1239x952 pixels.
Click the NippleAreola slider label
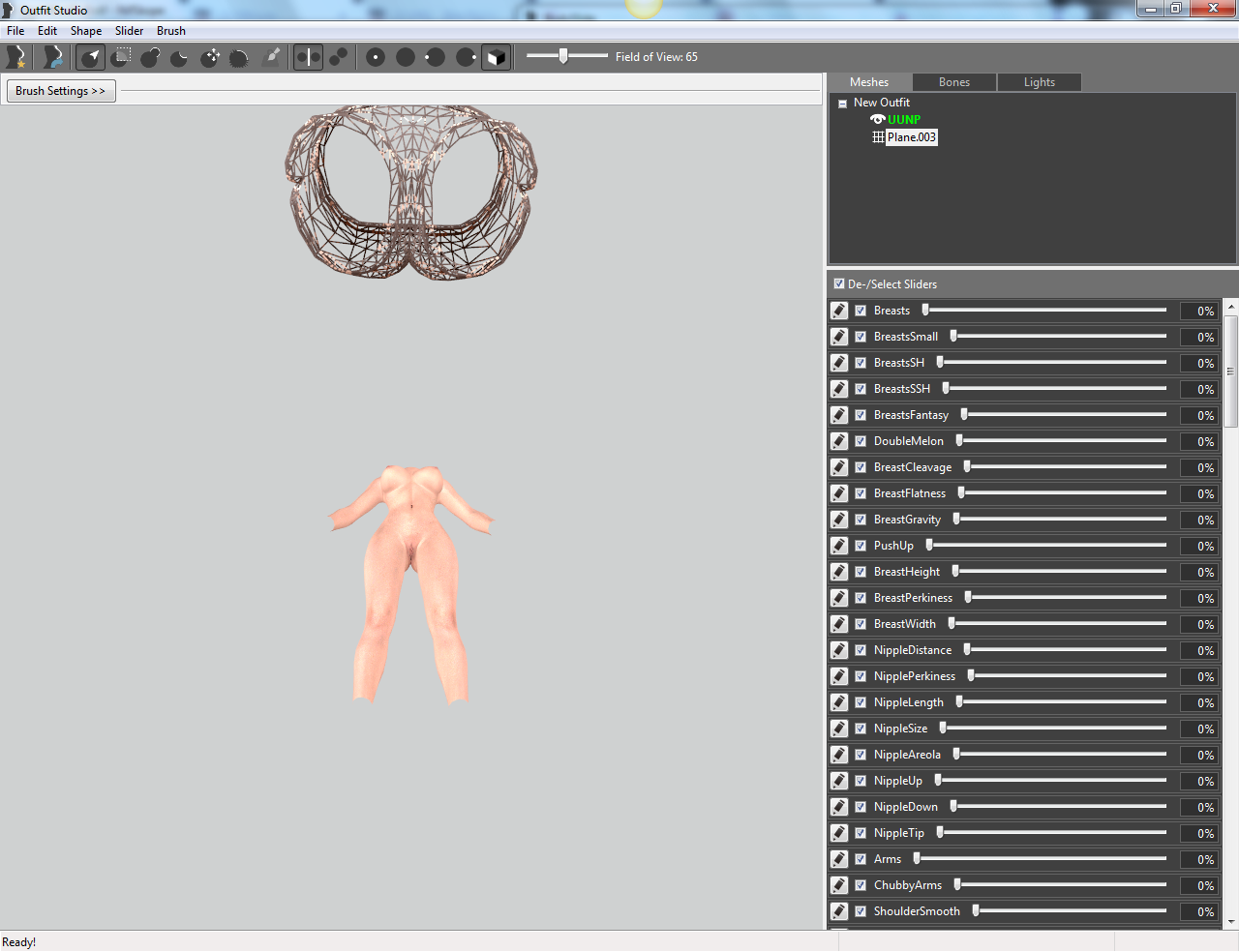(907, 755)
